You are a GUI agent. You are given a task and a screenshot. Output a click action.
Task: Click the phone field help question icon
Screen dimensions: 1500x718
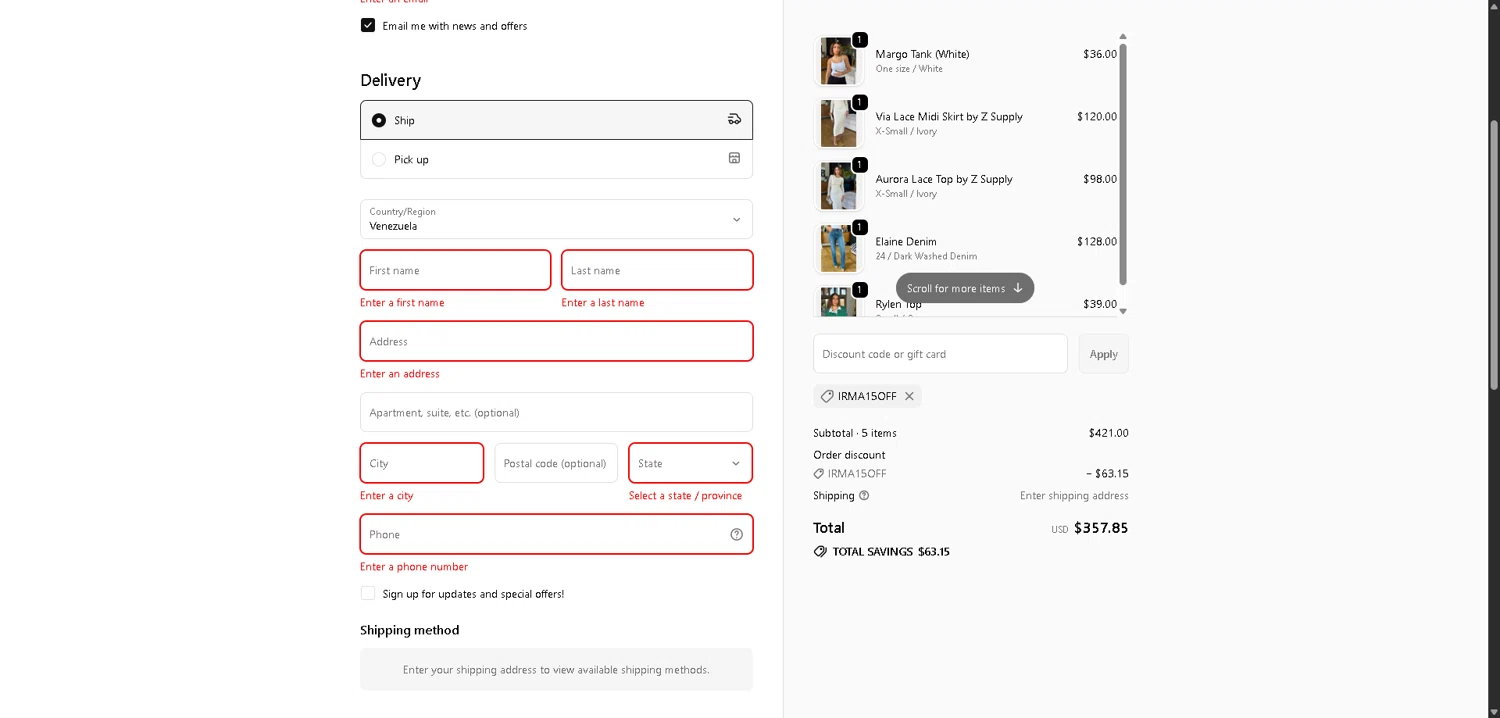pyautogui.click(x=737, y=534)
